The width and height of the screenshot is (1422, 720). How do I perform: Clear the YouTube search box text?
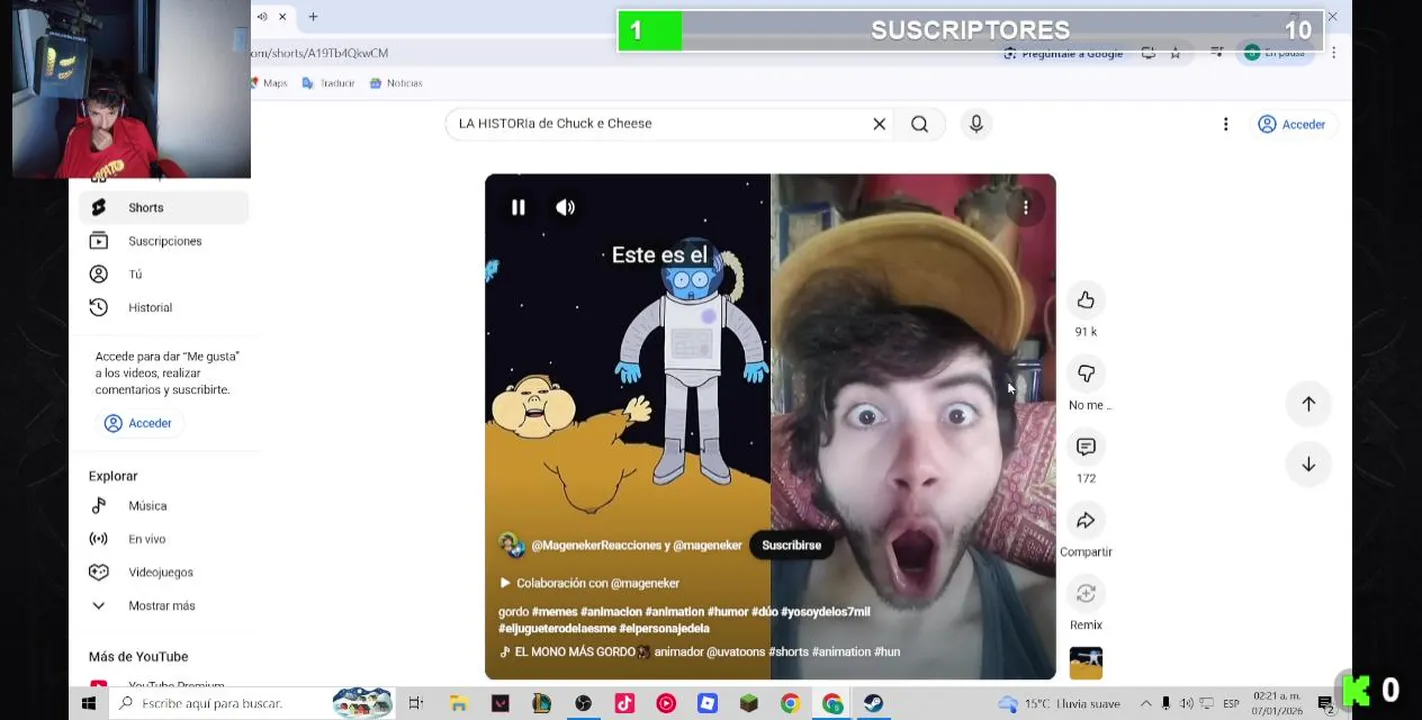(879, 124)
